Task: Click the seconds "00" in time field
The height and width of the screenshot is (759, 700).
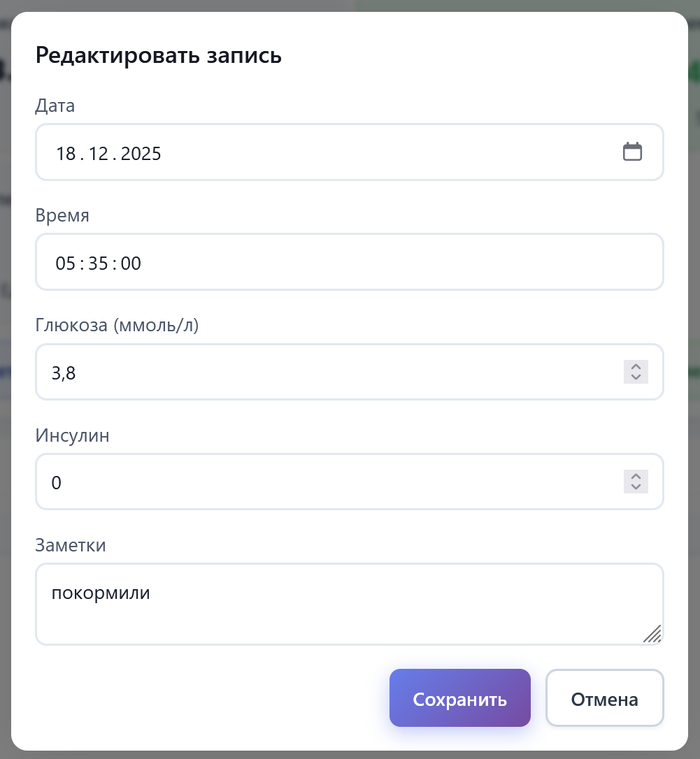Action: 131,263
